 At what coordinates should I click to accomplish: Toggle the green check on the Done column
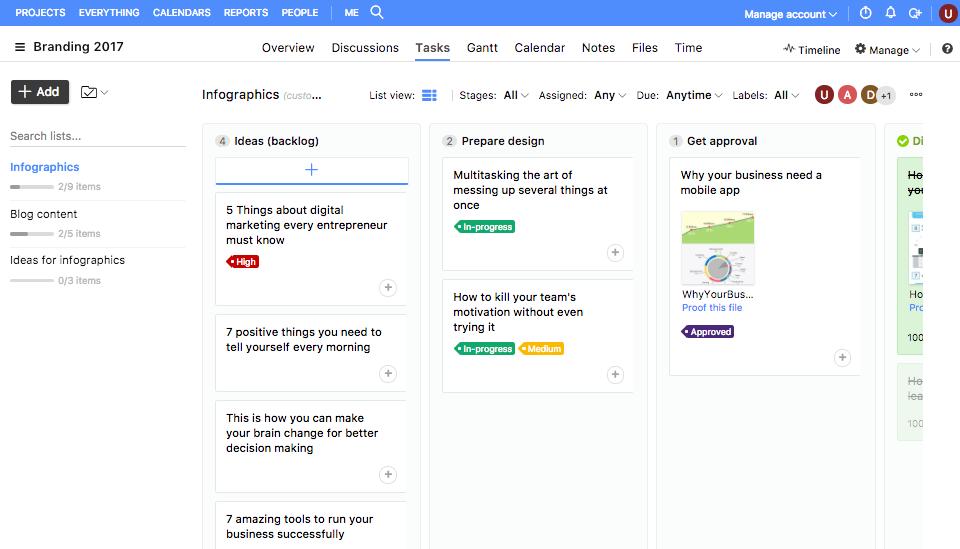903,141
